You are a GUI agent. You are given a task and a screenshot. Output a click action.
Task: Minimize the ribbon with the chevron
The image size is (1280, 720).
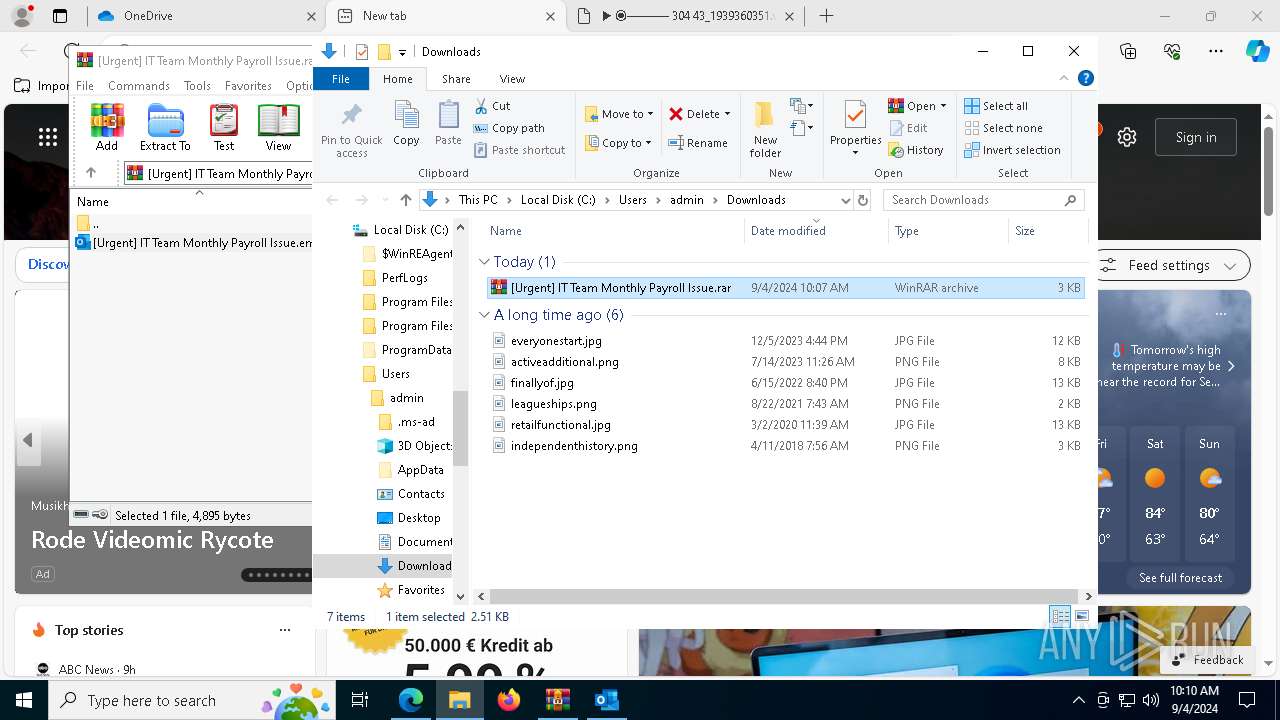[1064, 78]
